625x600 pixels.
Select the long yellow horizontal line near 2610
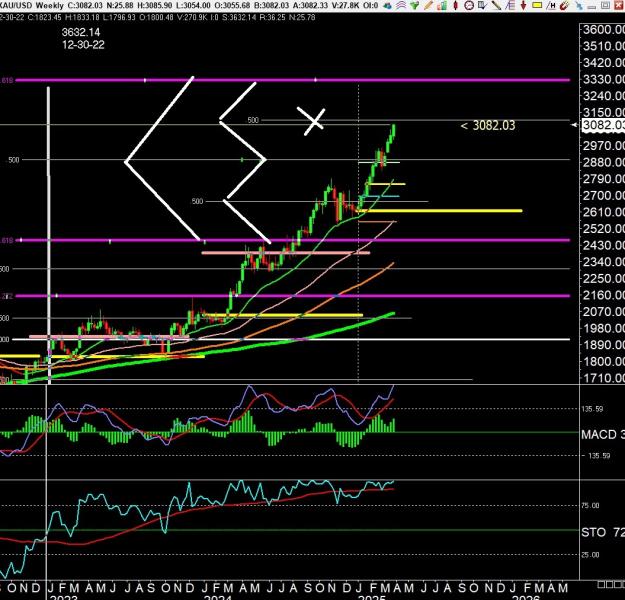(441, 210)
